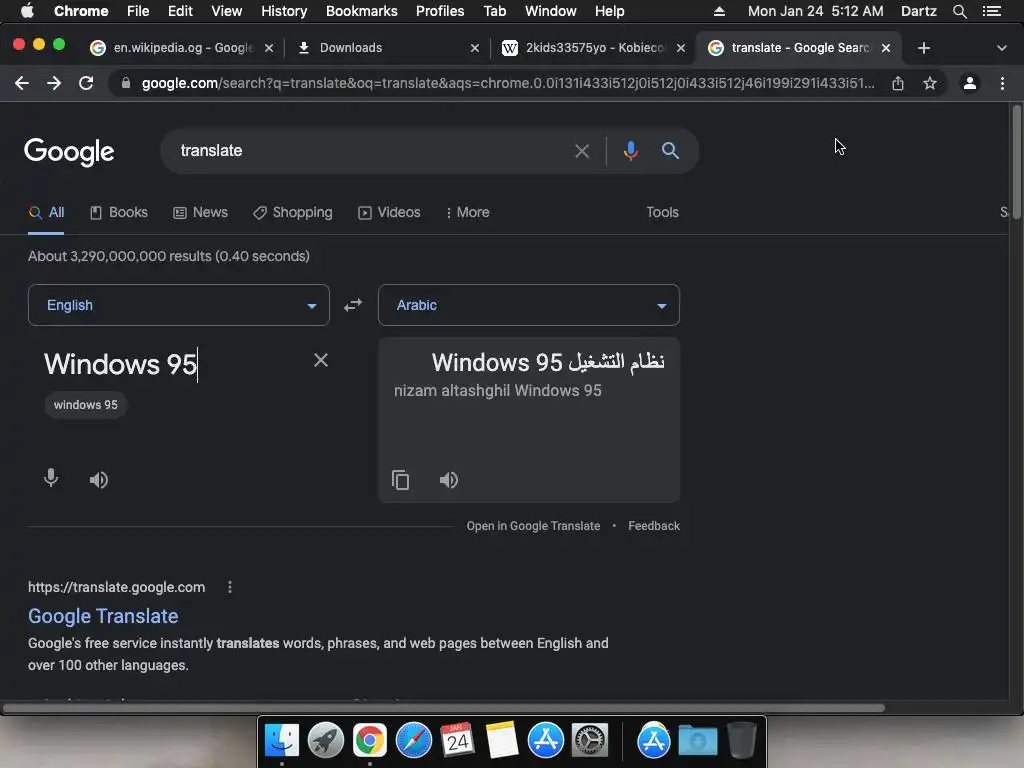Swap English and Arabic languages
This screenshot has height=768, width=1024.
[x=353, y=305]
